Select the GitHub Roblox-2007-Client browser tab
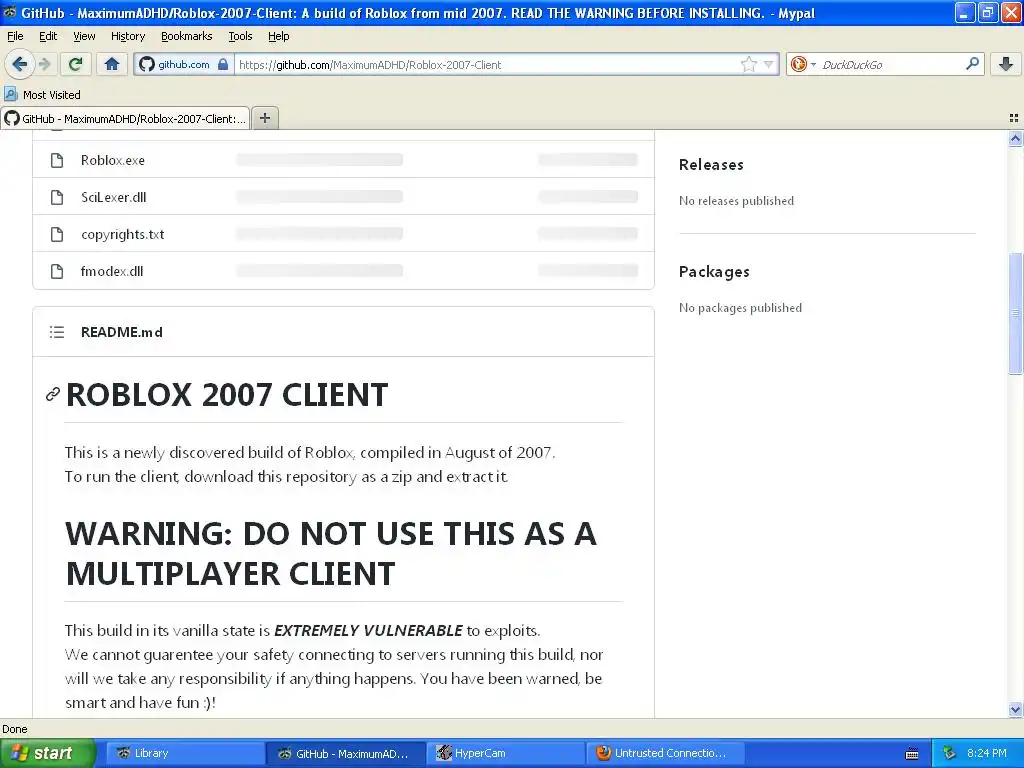Viewport: 1024px width, 768px height. tap(125, 119)
